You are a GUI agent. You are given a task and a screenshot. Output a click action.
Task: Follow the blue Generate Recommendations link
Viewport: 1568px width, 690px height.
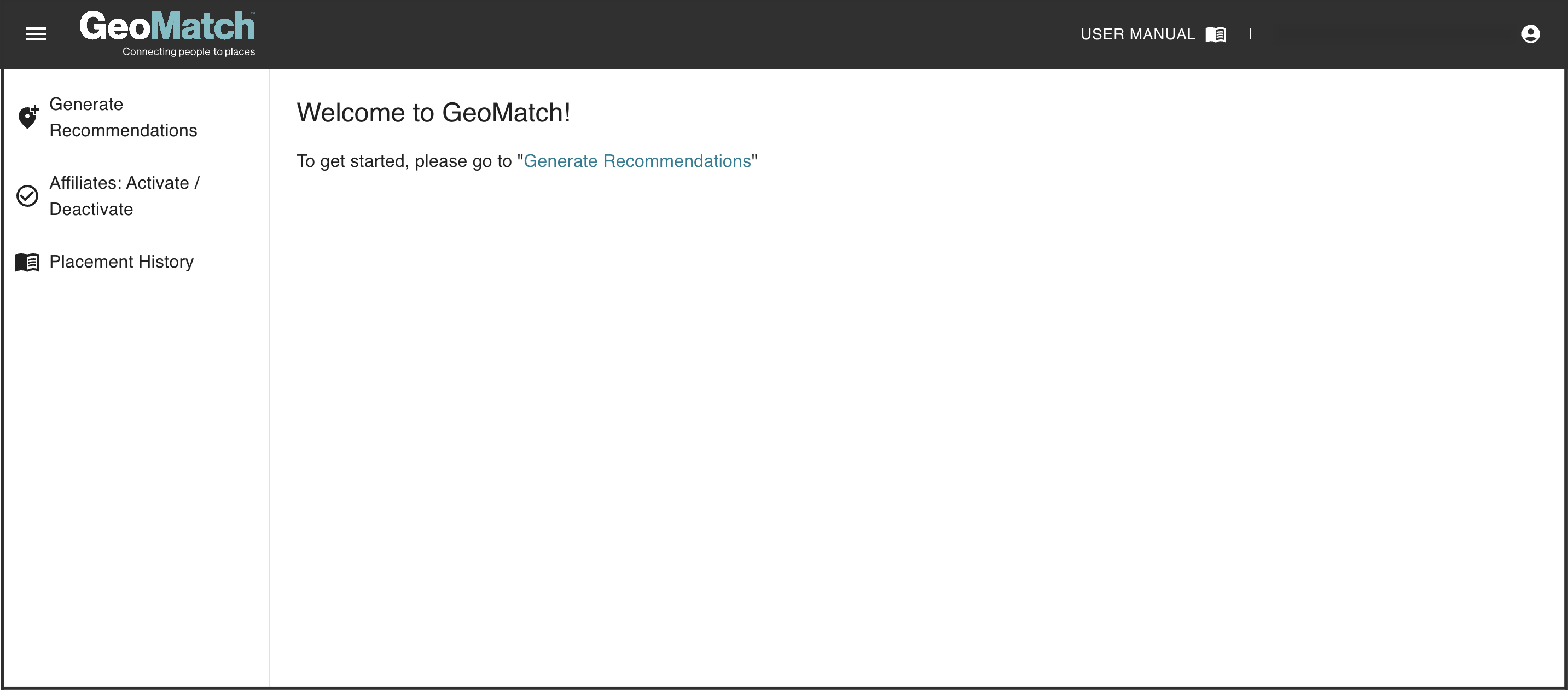[637, 161]
